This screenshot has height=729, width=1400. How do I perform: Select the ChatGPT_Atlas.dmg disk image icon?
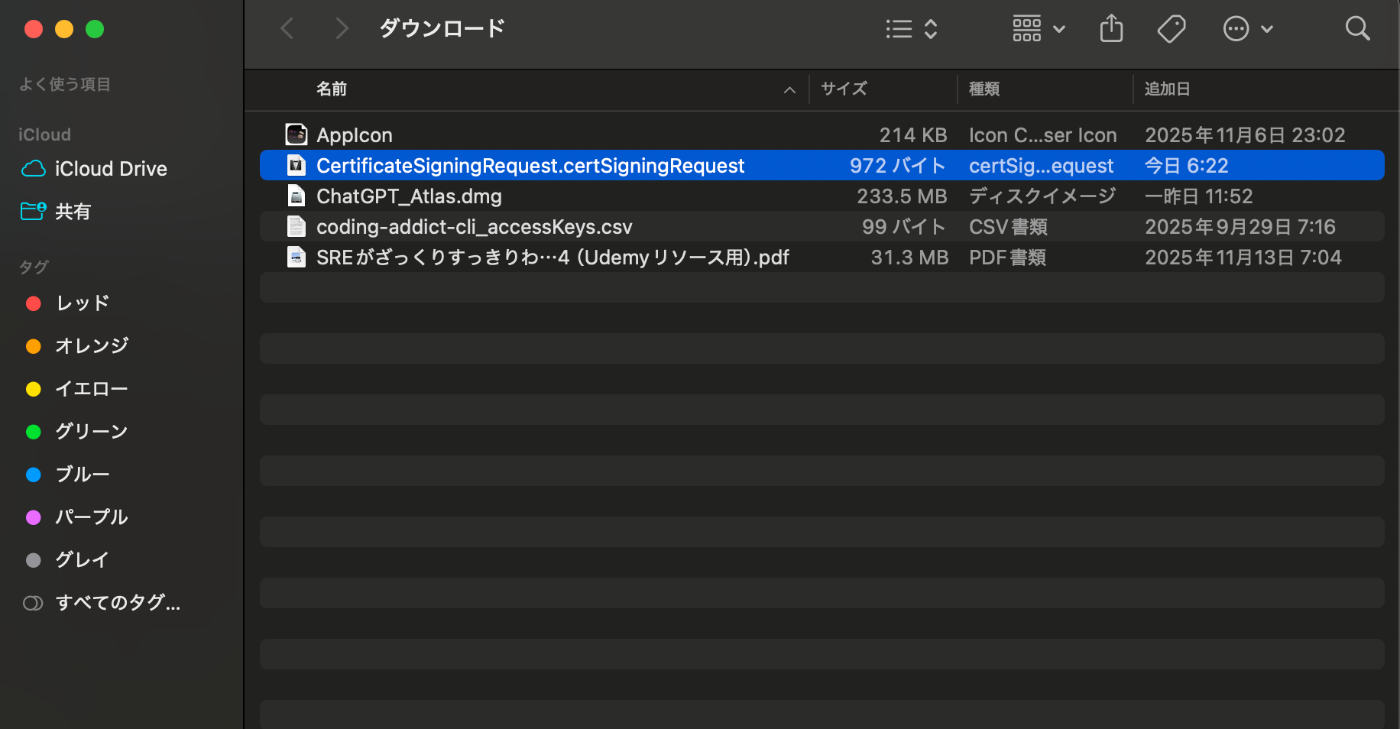296,195
